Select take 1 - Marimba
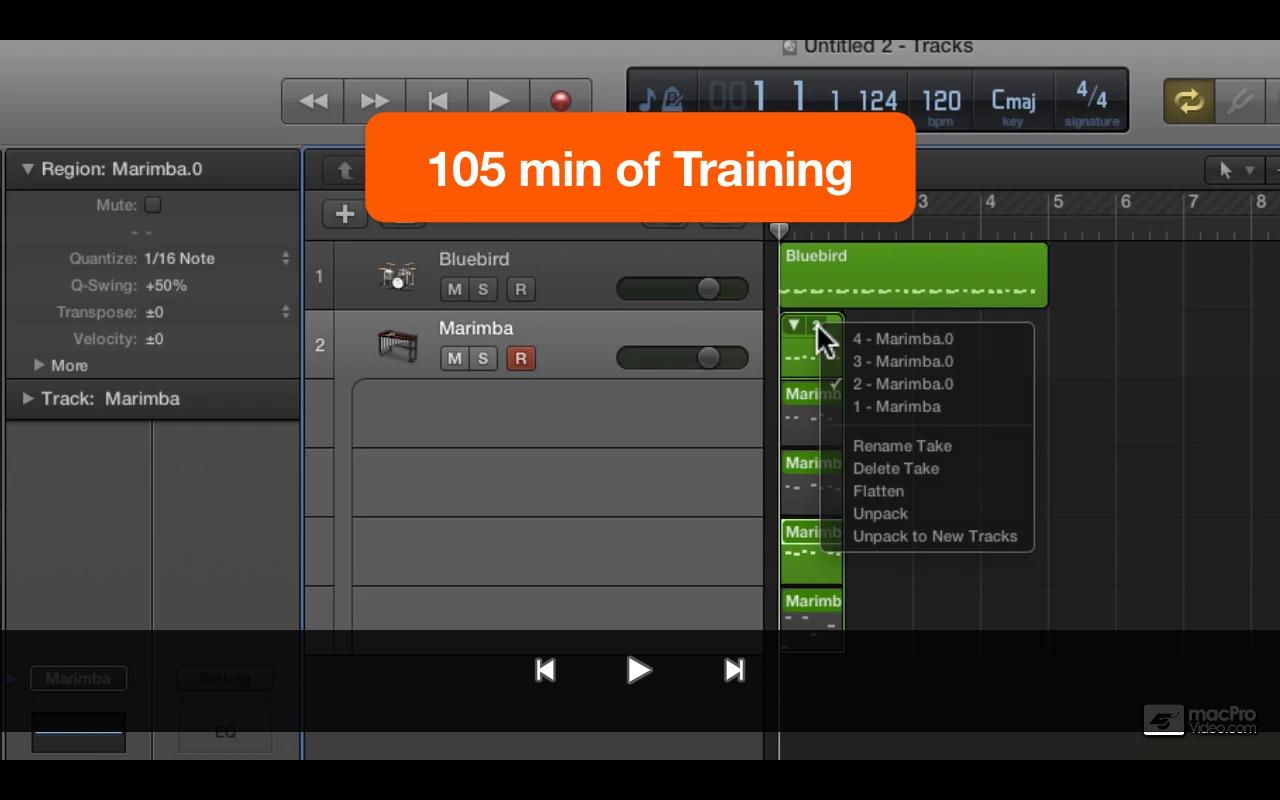The image size is (1280, 800). pos(897,407)
